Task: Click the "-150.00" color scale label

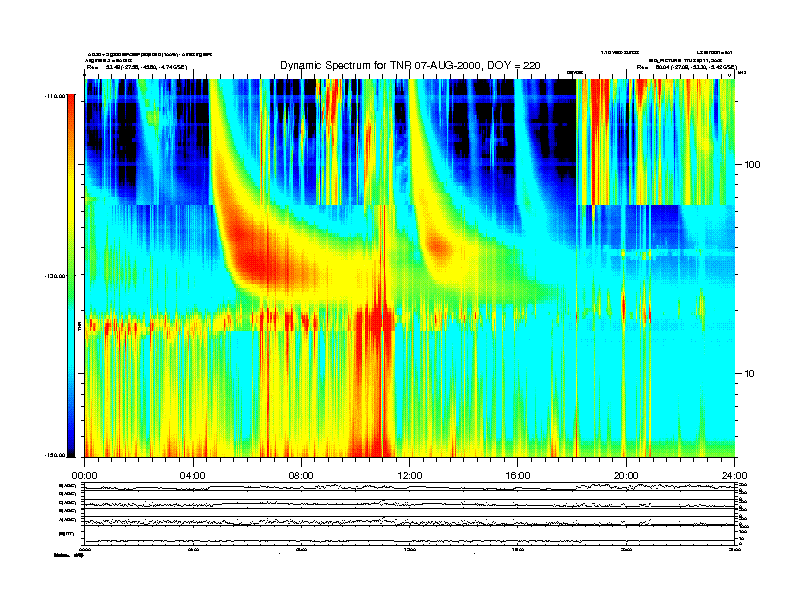Action: pos(55,455)
